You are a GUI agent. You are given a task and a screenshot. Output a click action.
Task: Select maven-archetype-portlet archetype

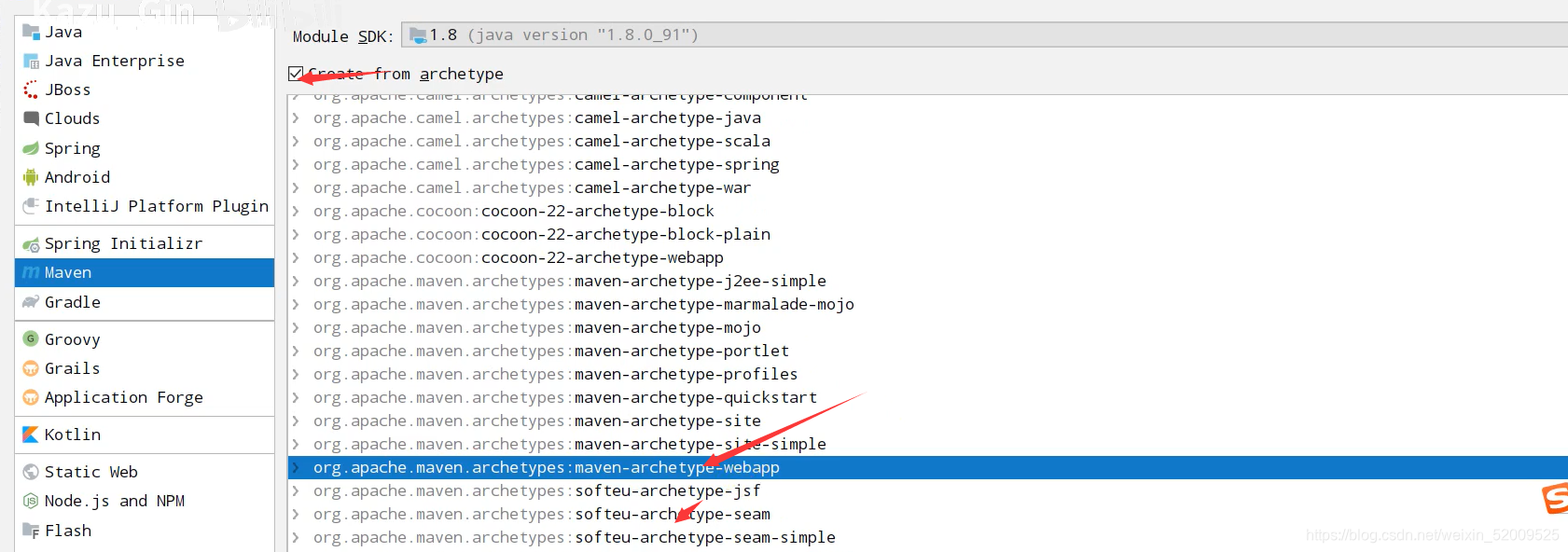click(551, 351)
